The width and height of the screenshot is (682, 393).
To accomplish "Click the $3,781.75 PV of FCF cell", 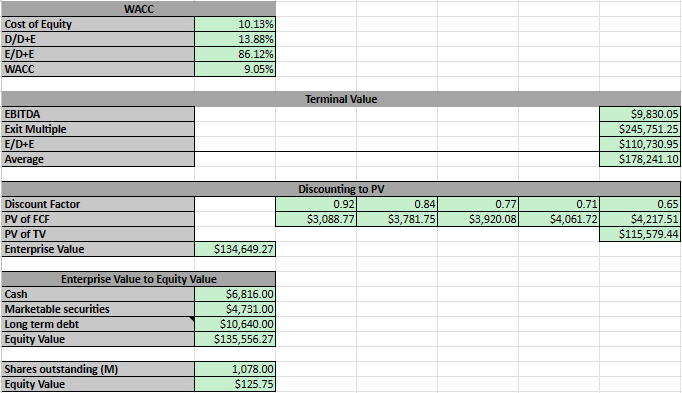I will (x=397, y=219).
